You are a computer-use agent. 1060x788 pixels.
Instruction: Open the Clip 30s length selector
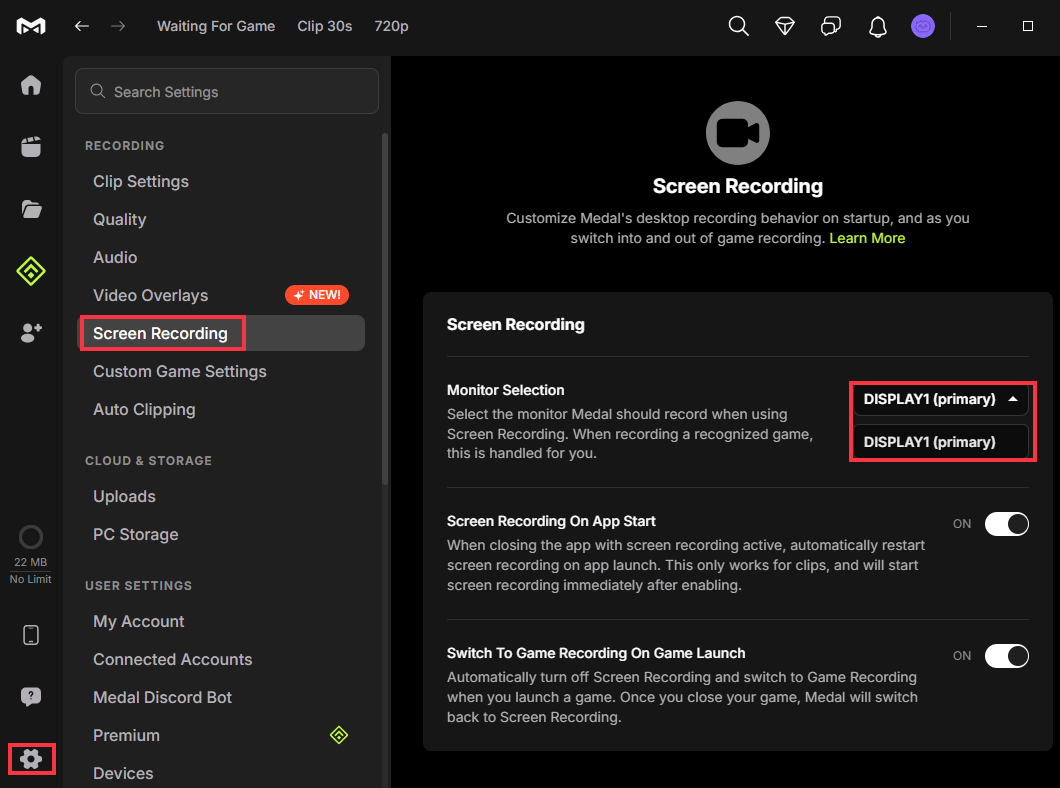click(x=324, y=26)
